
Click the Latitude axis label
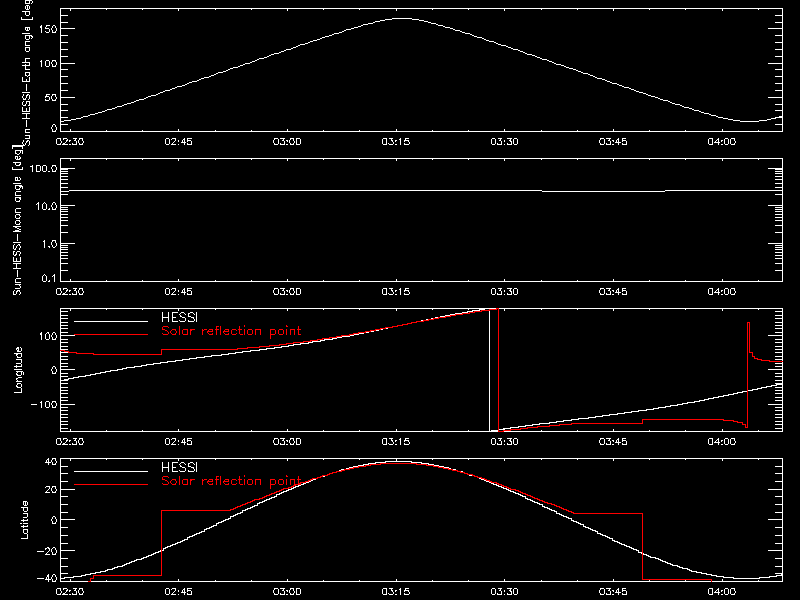(x=24, y=520)
